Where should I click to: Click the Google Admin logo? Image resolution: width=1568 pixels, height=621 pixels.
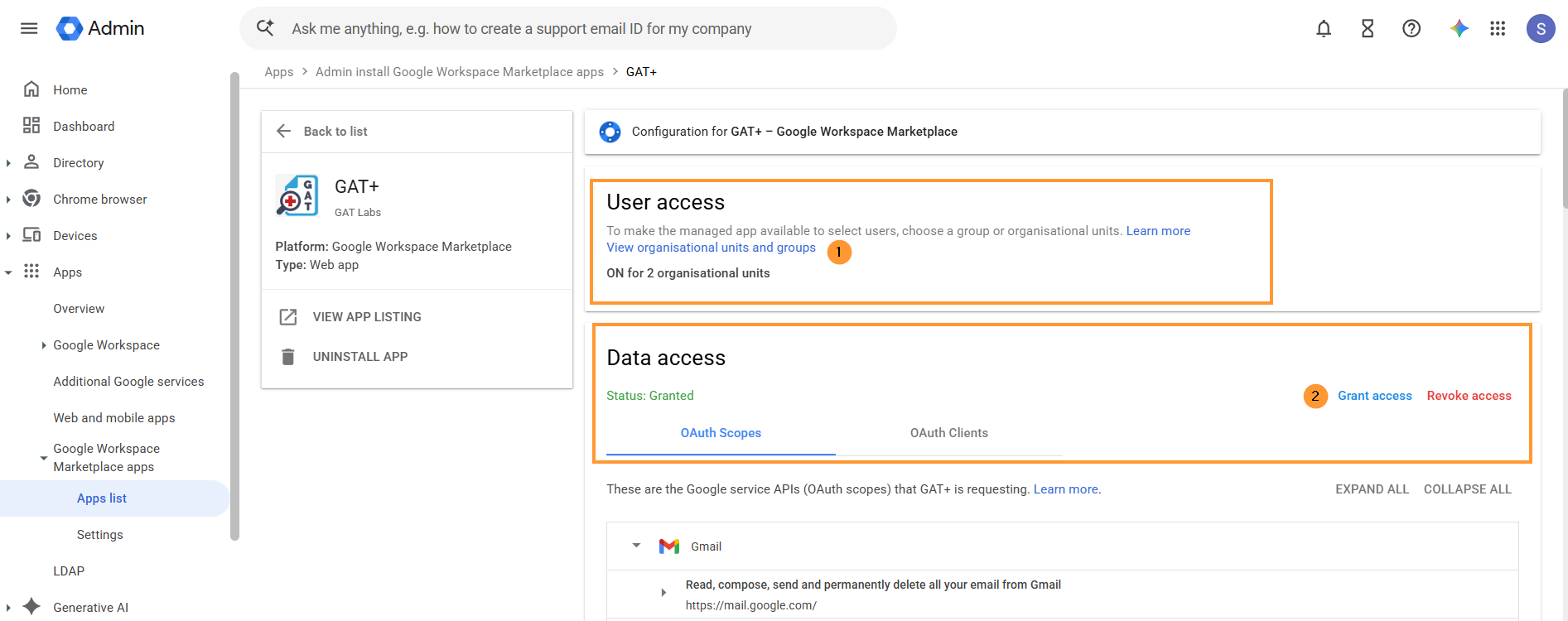[x=100, y=28]
